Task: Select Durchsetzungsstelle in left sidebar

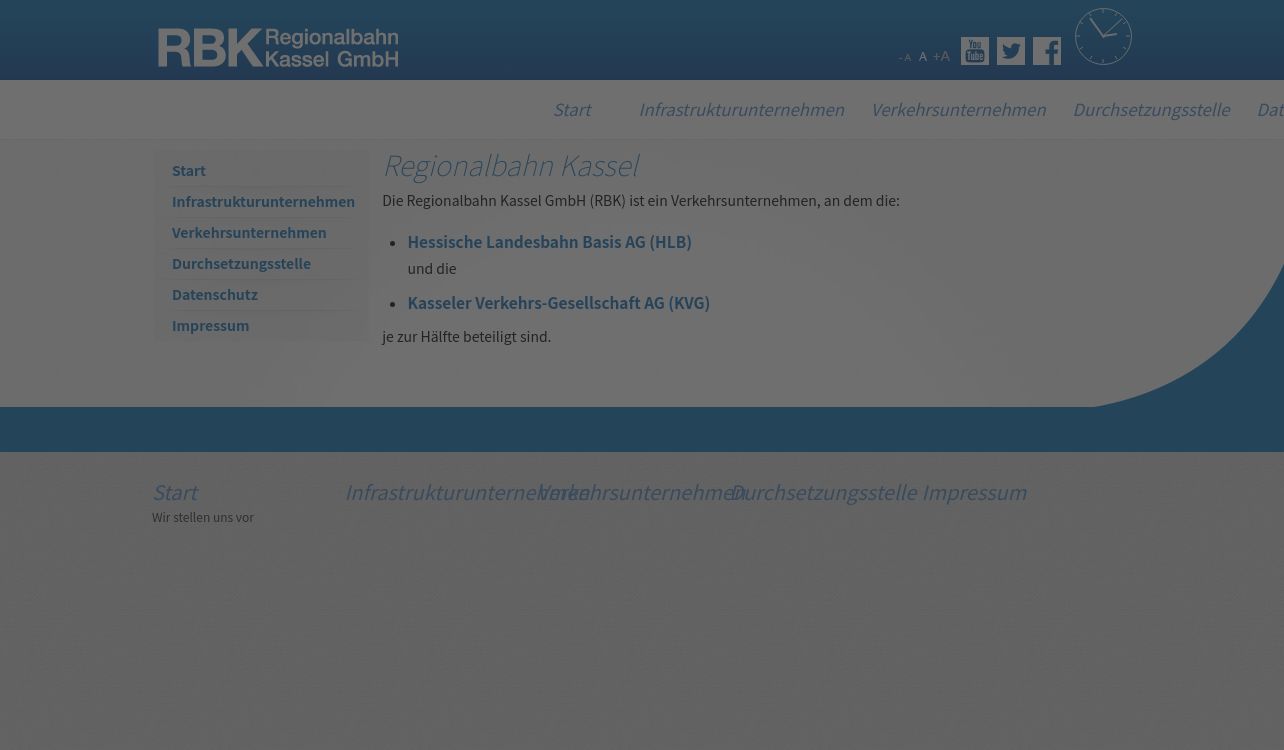Action: tap(241, 263)
